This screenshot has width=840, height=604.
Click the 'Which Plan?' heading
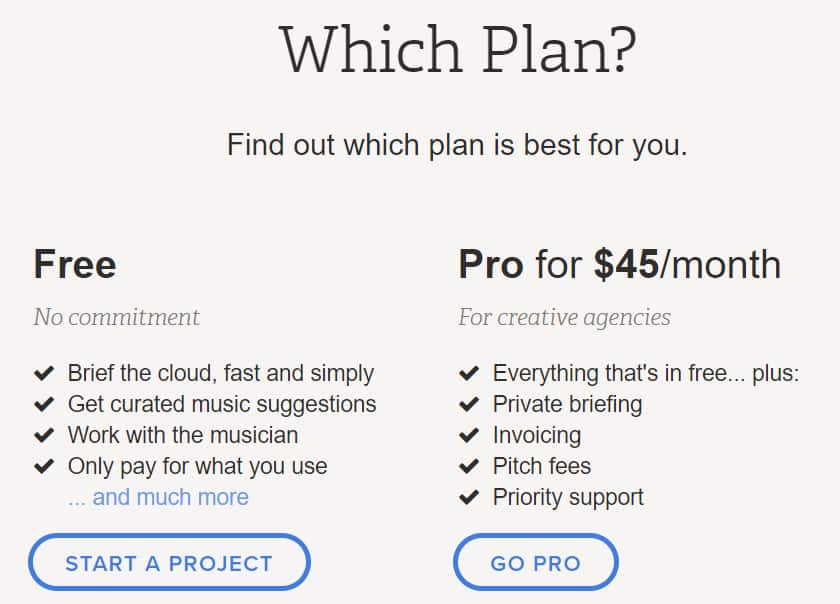coord(457,49)
